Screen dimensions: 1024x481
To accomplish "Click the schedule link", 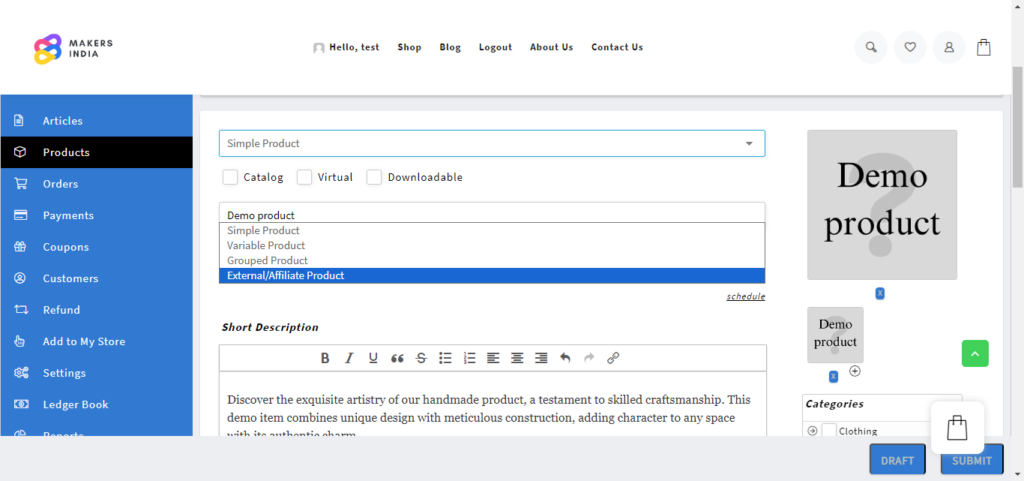I will pos(745,297).
